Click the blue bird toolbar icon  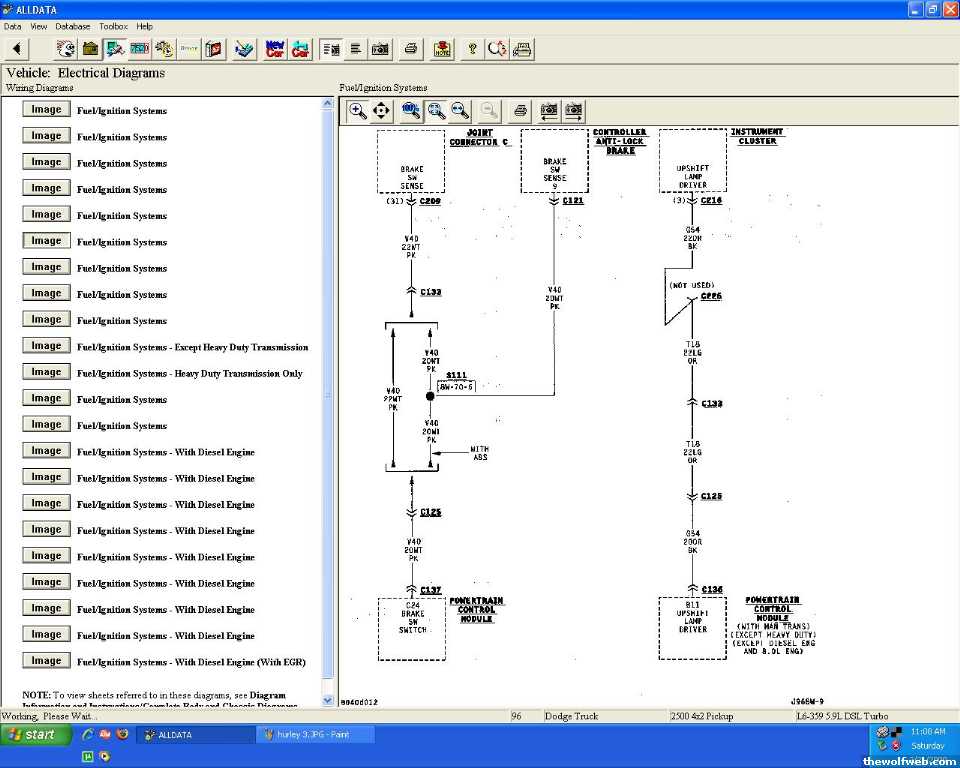[244, 48]
